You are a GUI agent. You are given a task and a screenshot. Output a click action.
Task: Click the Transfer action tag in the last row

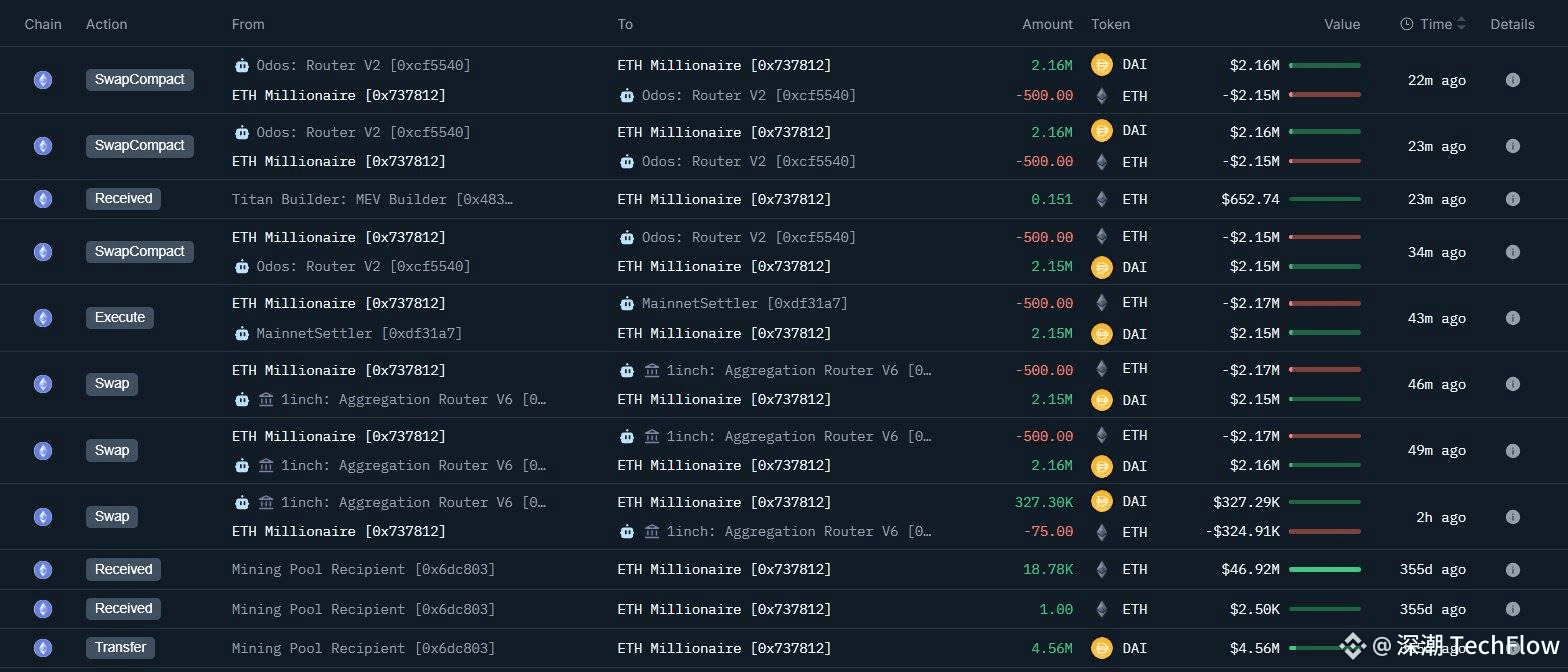121,647
